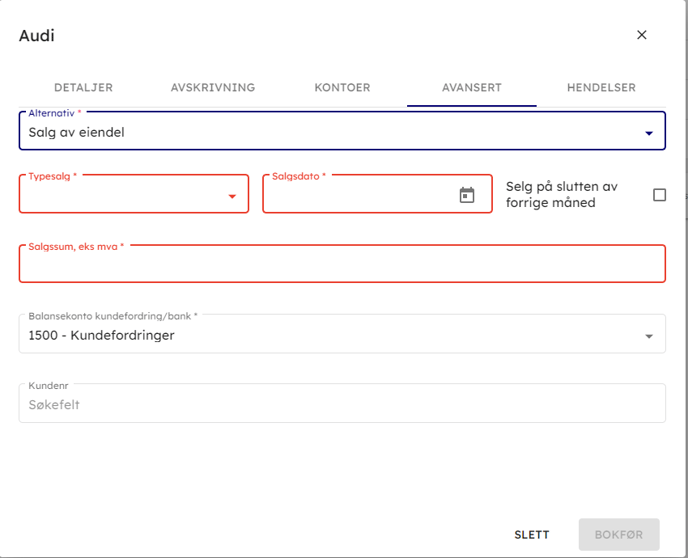Expand the Alternativ dropdown arrow
This screenshot has width=688, height=558.
pos(649,133)
